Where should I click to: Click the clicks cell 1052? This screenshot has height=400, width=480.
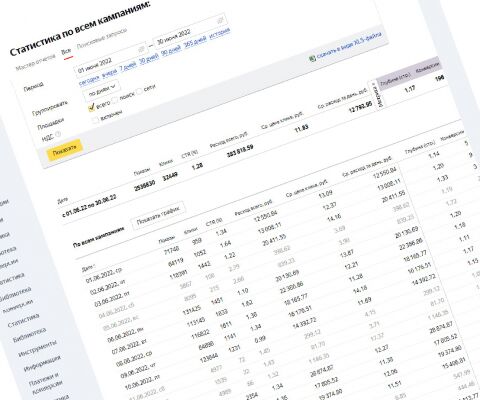[199, 254]
